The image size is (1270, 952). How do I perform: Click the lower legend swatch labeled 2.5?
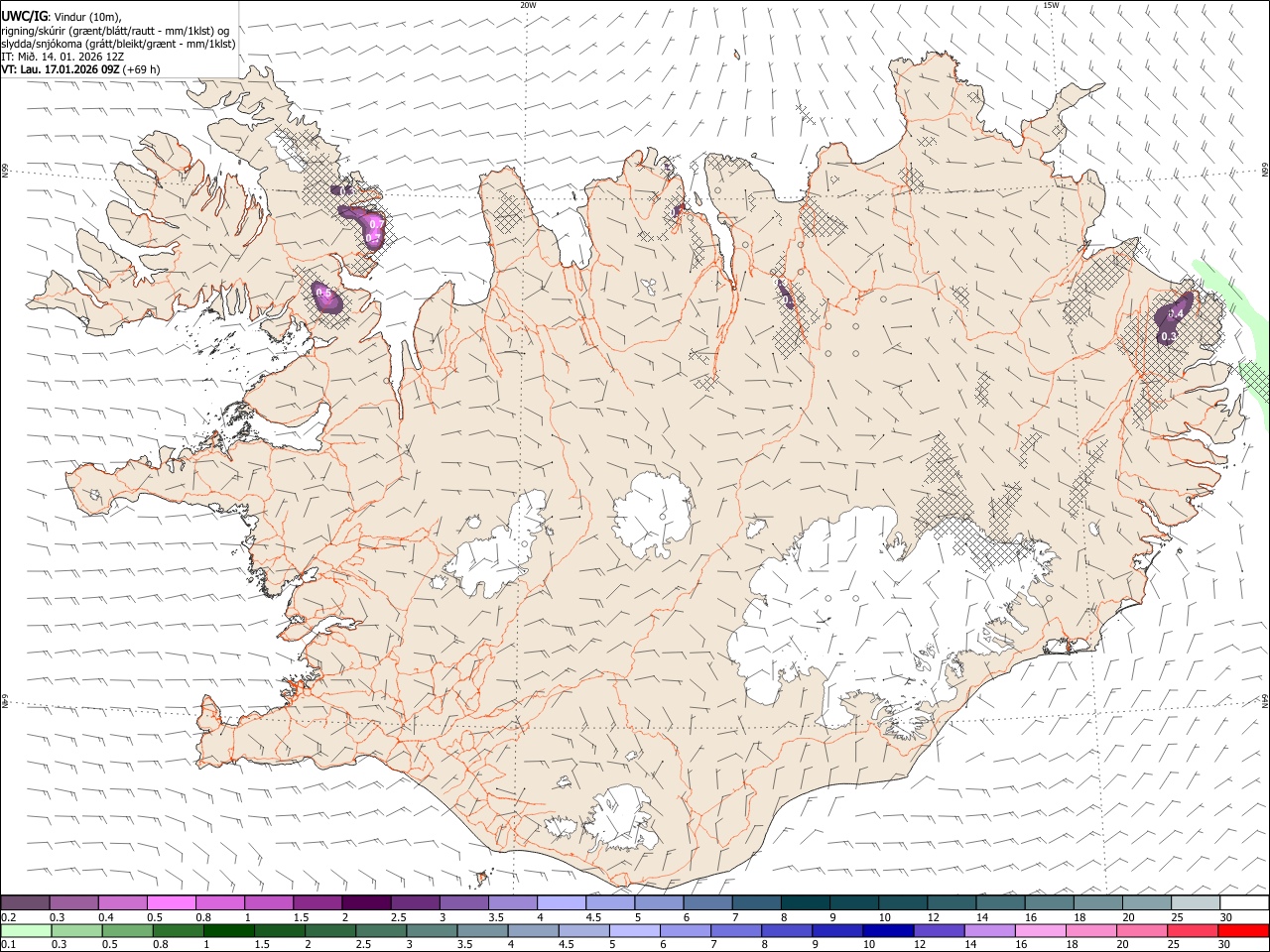pos(381,930)
